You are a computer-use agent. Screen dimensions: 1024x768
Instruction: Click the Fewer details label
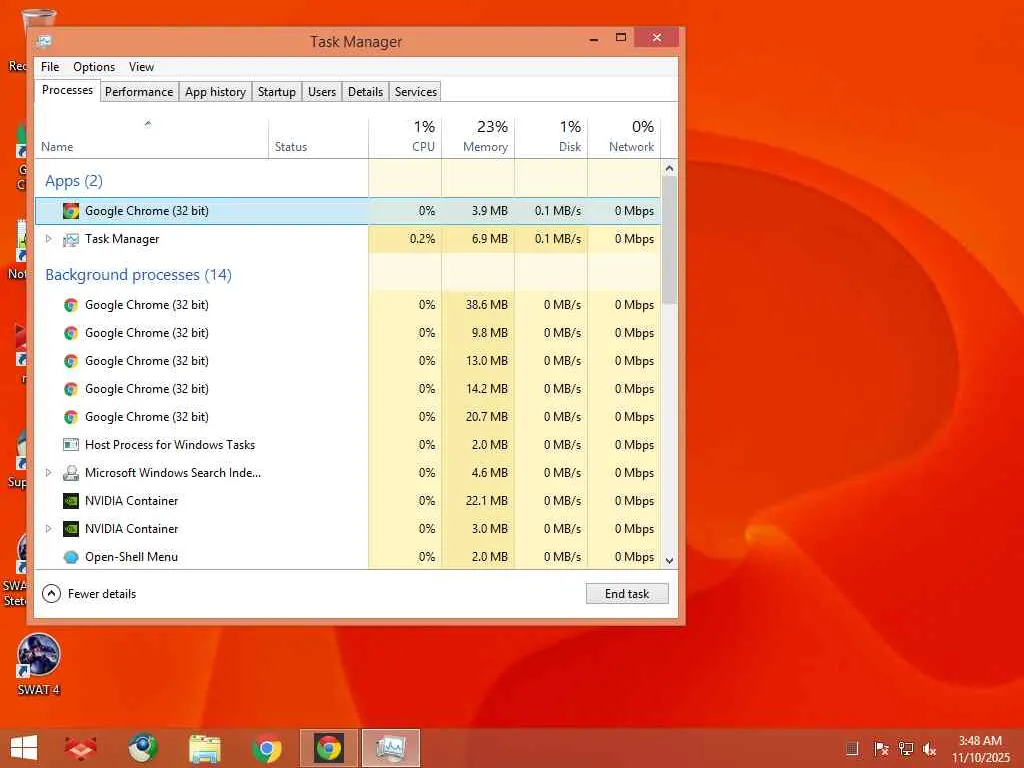coord(102,594)
